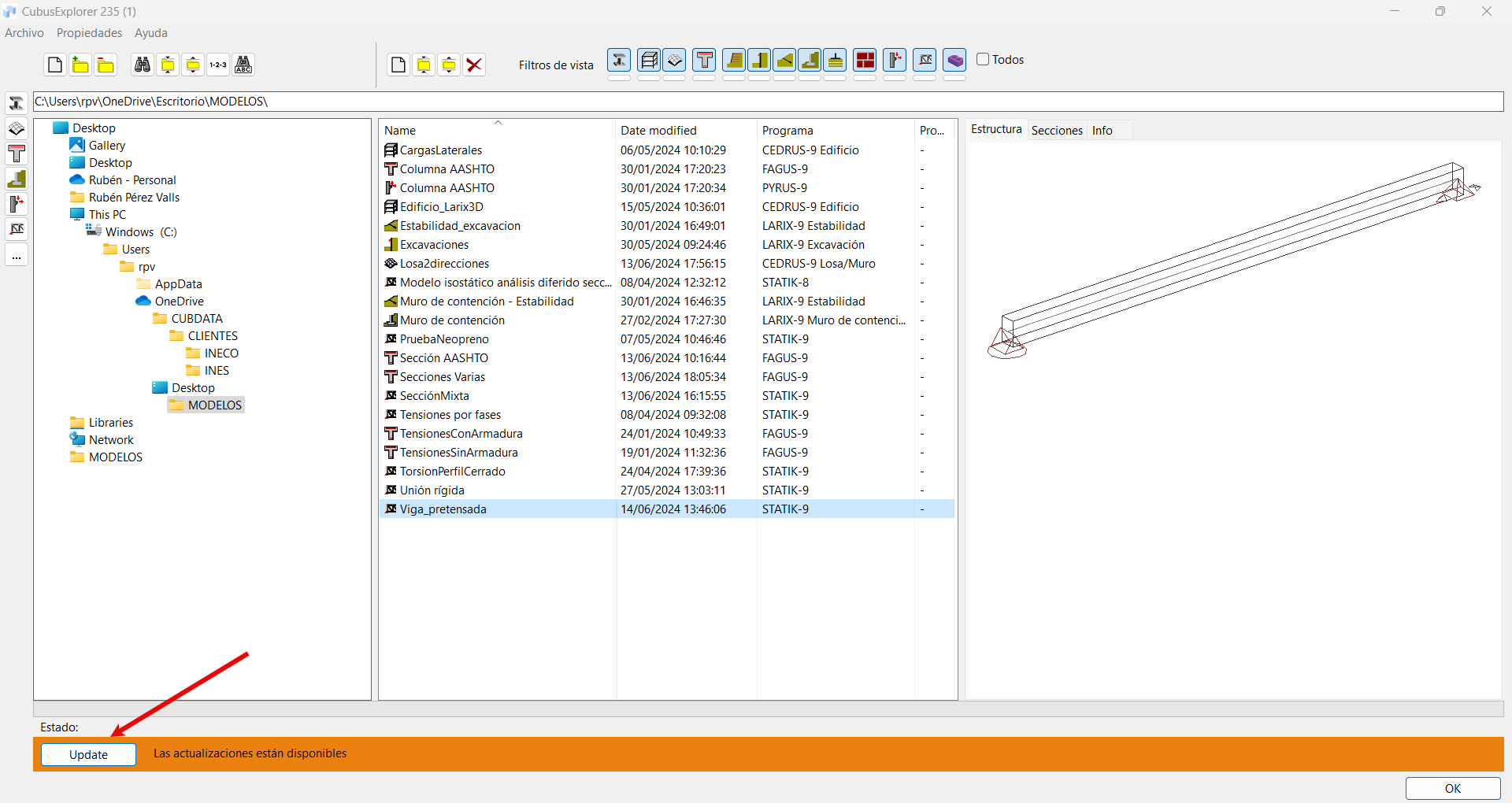Click the Update button
1512x803 pixels.
click(88, 754)
